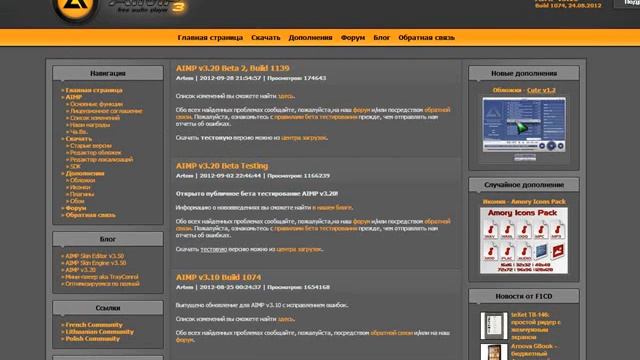This screenshot has width=640, height=360.
Task: Open Скачать in the orange top menu
Action: pyautogui.click(x=266, y=38)
